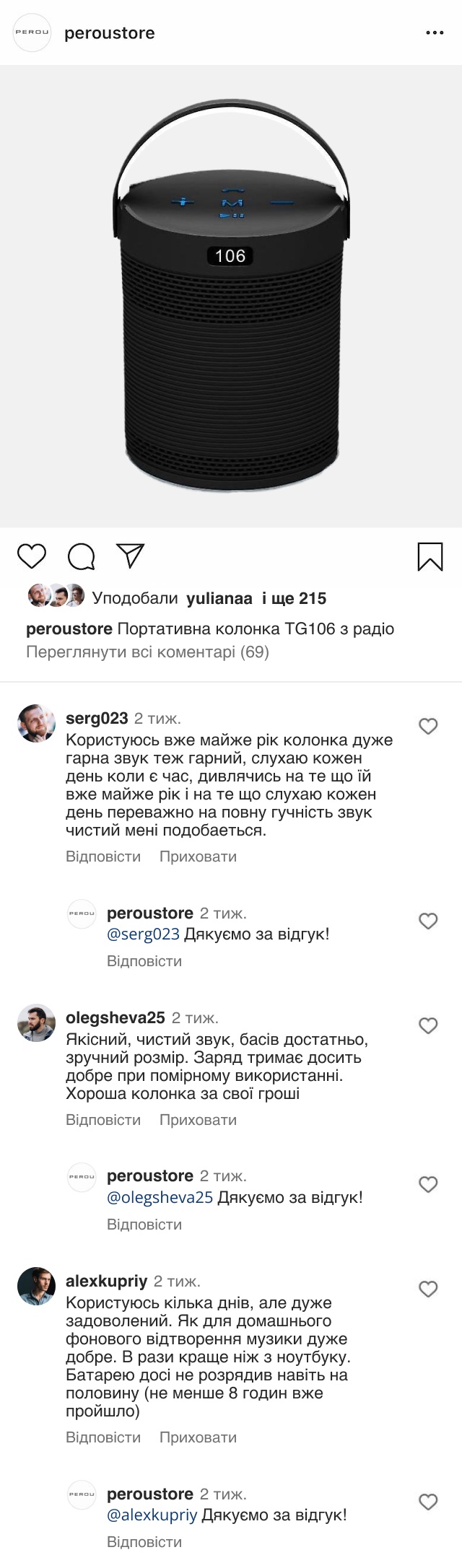Save the post with the bookmark icon
Screen dimensions: 462x1568
[430, 556]
